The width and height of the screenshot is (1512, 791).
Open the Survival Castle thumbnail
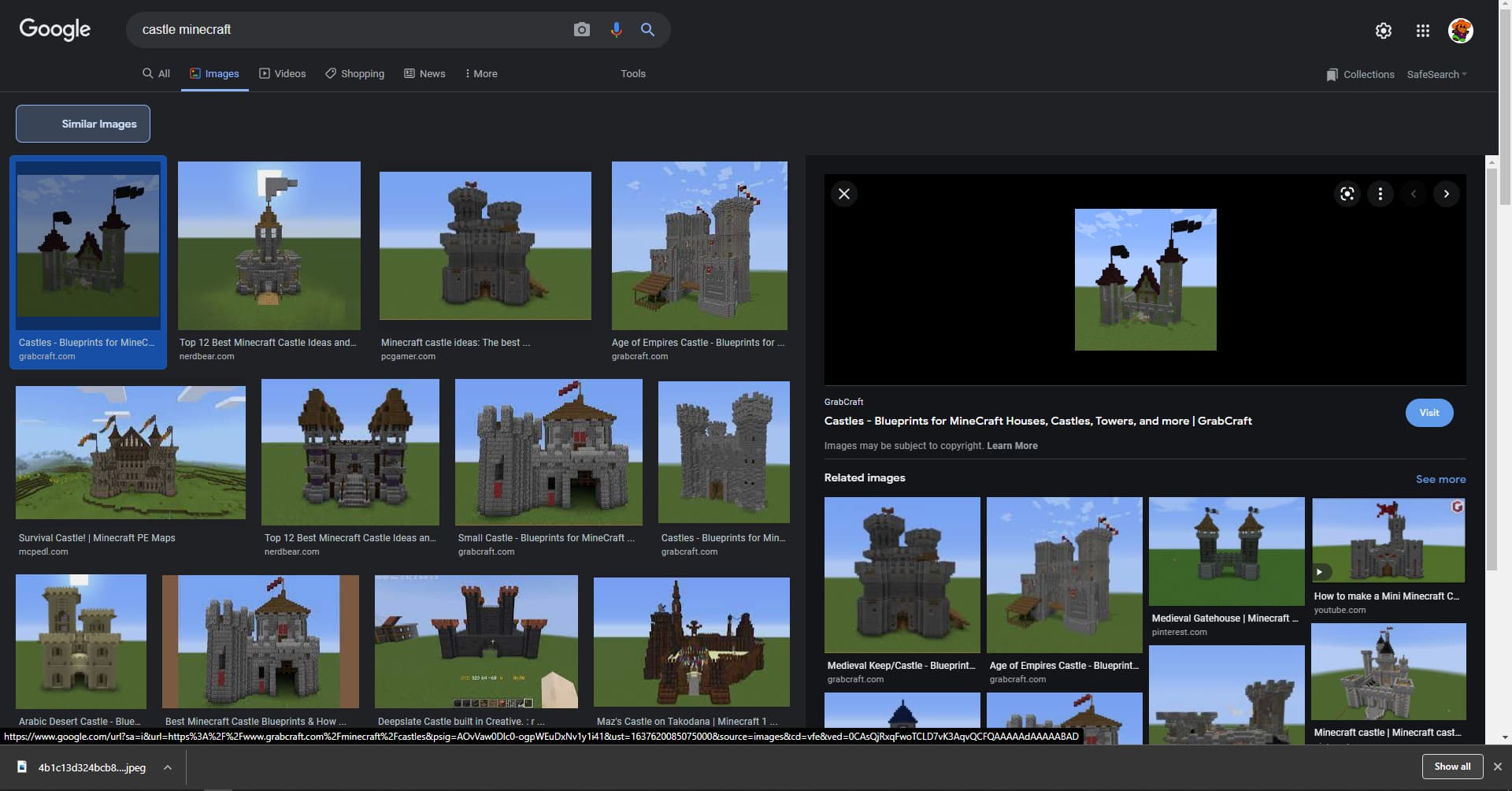131,452
